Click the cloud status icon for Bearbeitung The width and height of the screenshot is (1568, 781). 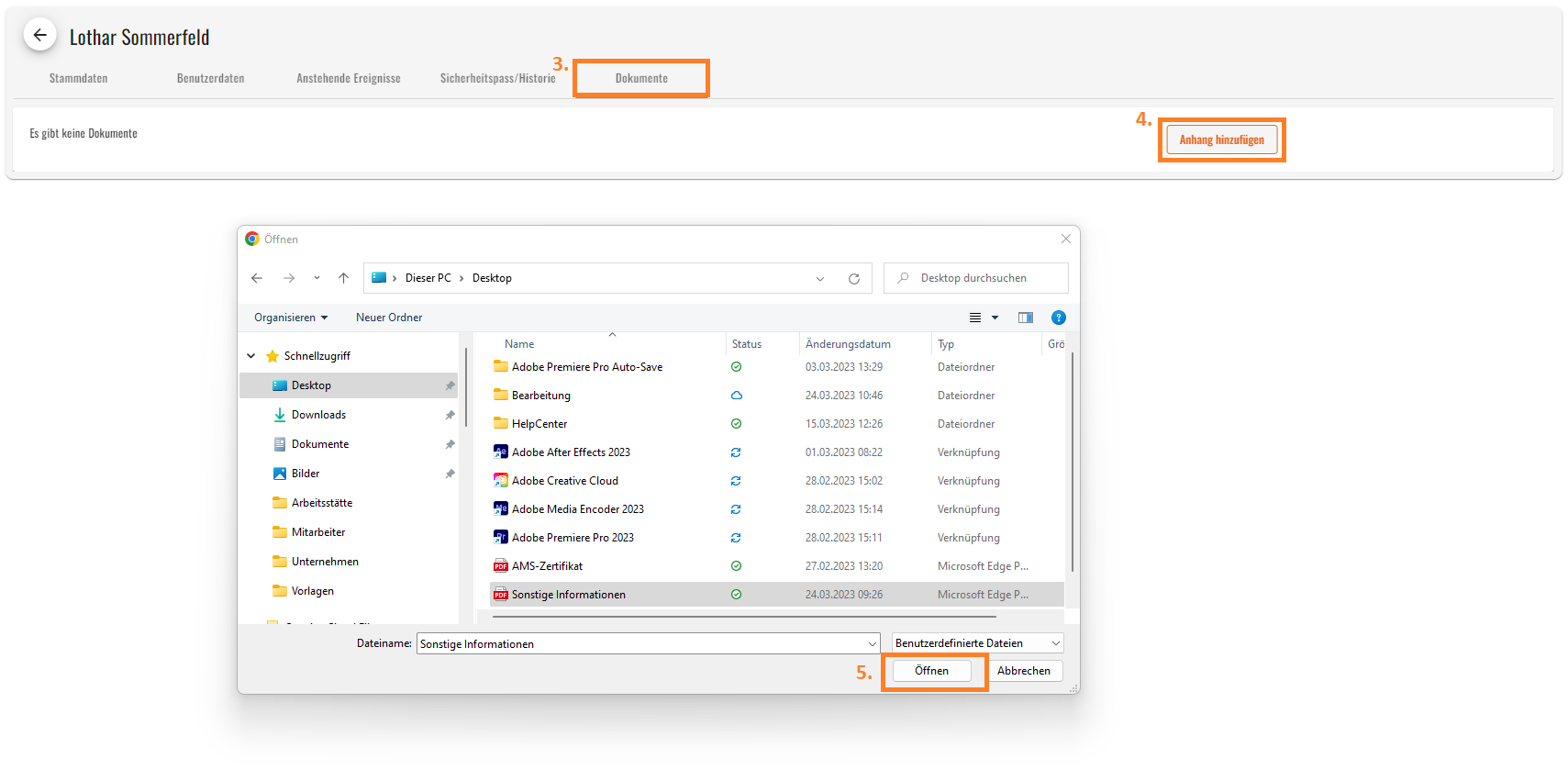[736, 396]
